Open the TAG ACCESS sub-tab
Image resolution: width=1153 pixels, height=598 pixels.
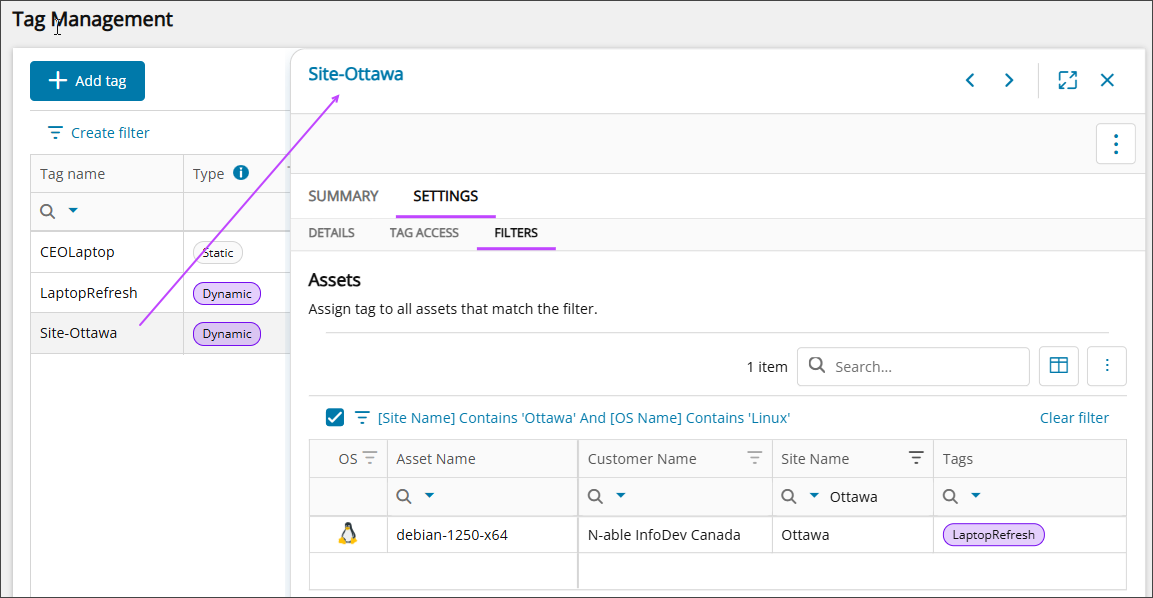pyautogui.click(x=424, y=233)
